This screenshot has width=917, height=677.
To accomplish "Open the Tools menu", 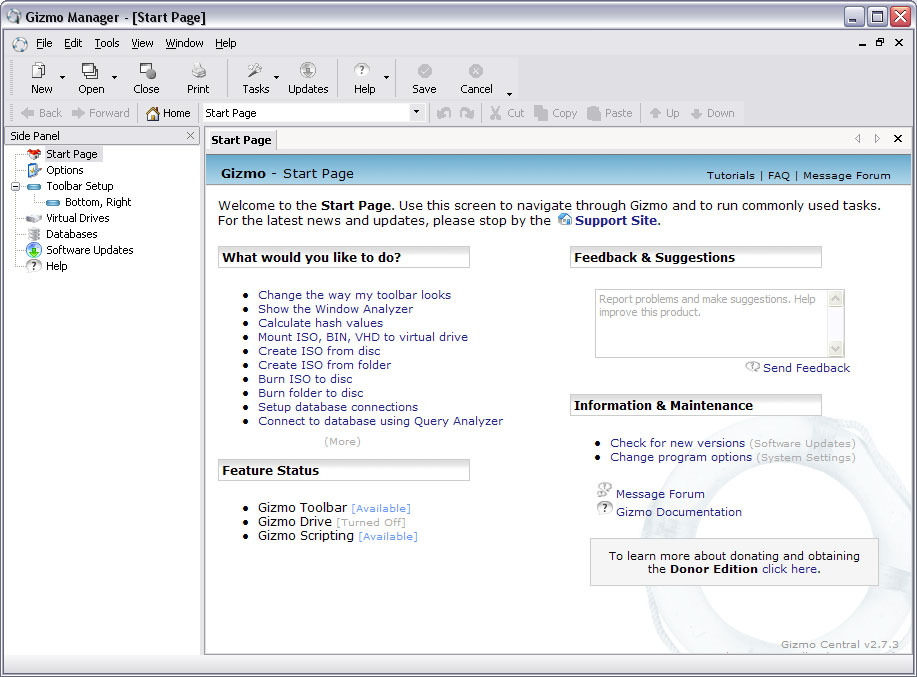I will [x=107, y=43].
